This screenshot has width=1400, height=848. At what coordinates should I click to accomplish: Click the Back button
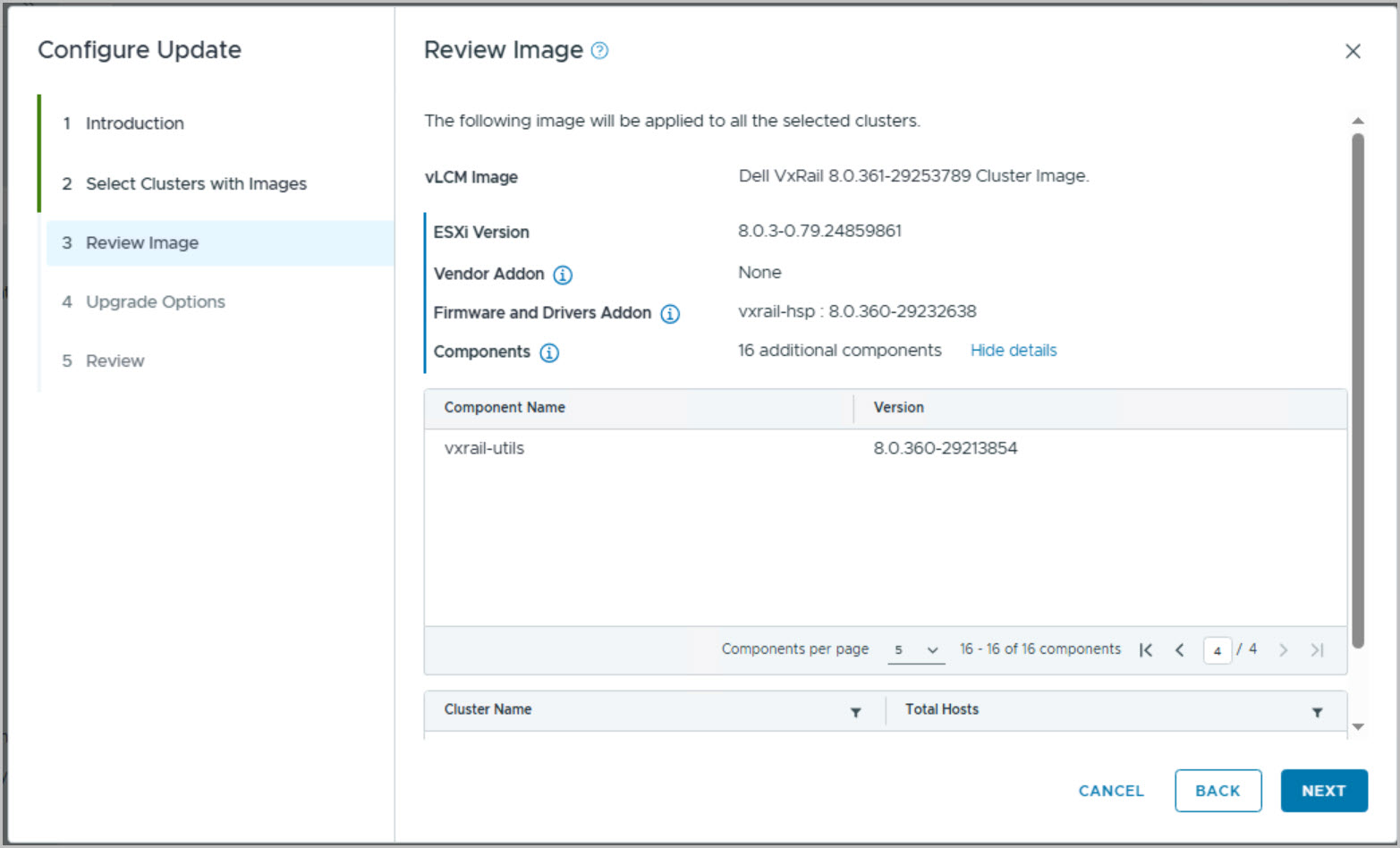[1218, 791]
